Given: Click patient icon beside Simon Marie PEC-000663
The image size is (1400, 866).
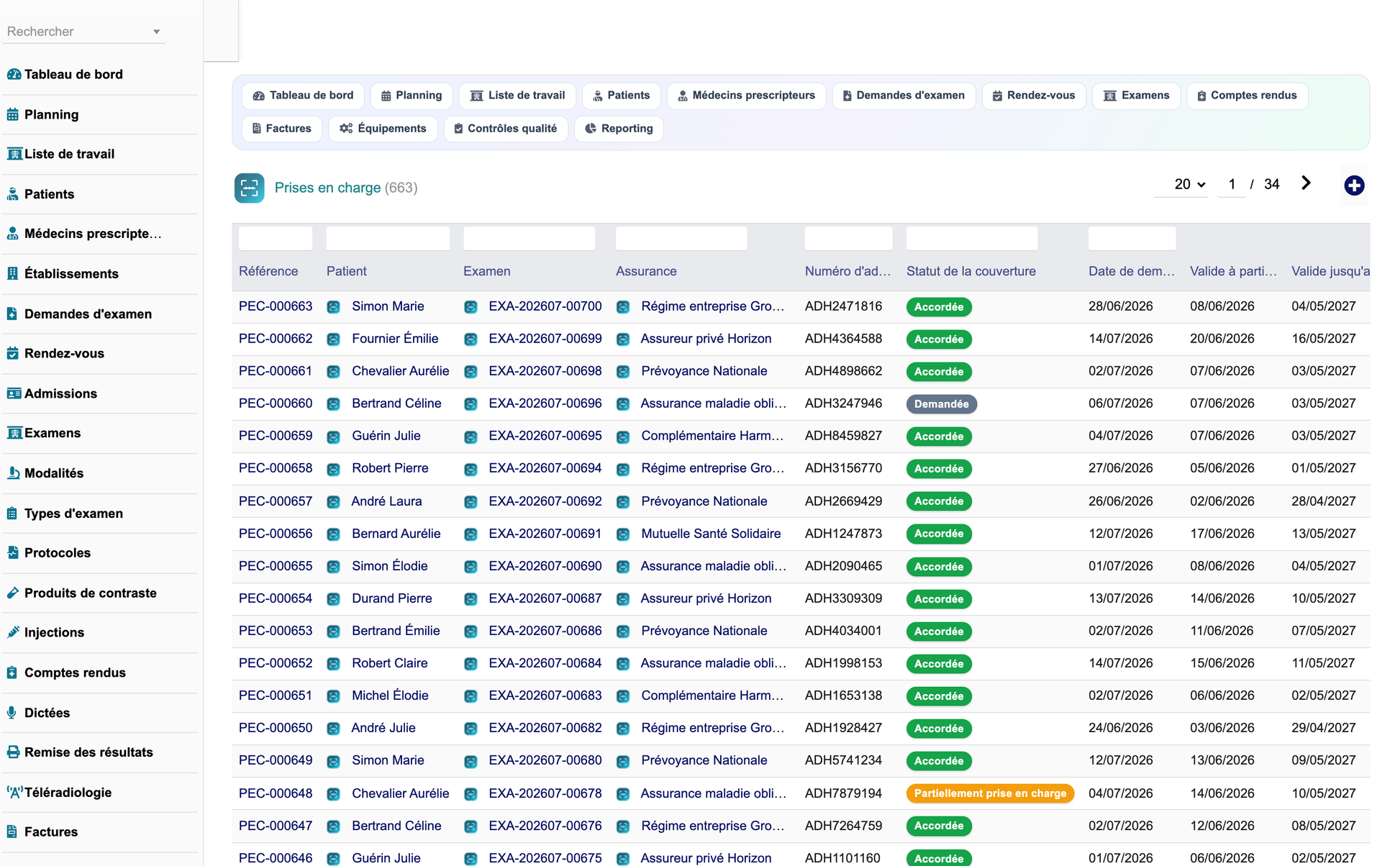Looking at the screenshot, I should pos(333,307).
